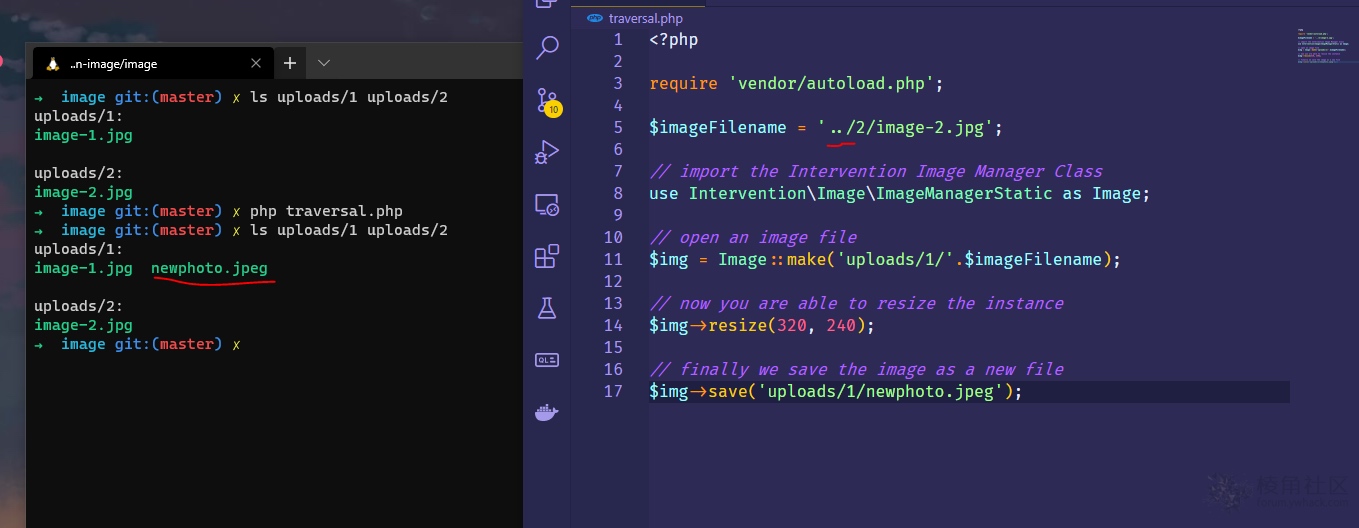This screenshot has width=1359, height=528.
Task: Open the Explorer files icon
Action: (547, 4)
